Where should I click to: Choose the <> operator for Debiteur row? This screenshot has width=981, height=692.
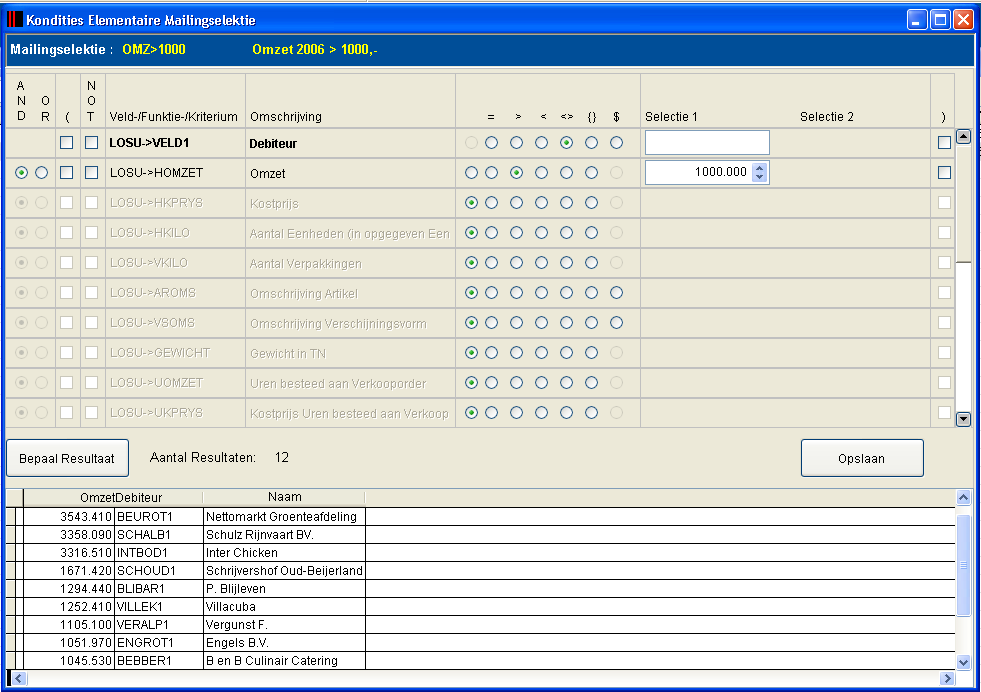[x=566, y=143]
